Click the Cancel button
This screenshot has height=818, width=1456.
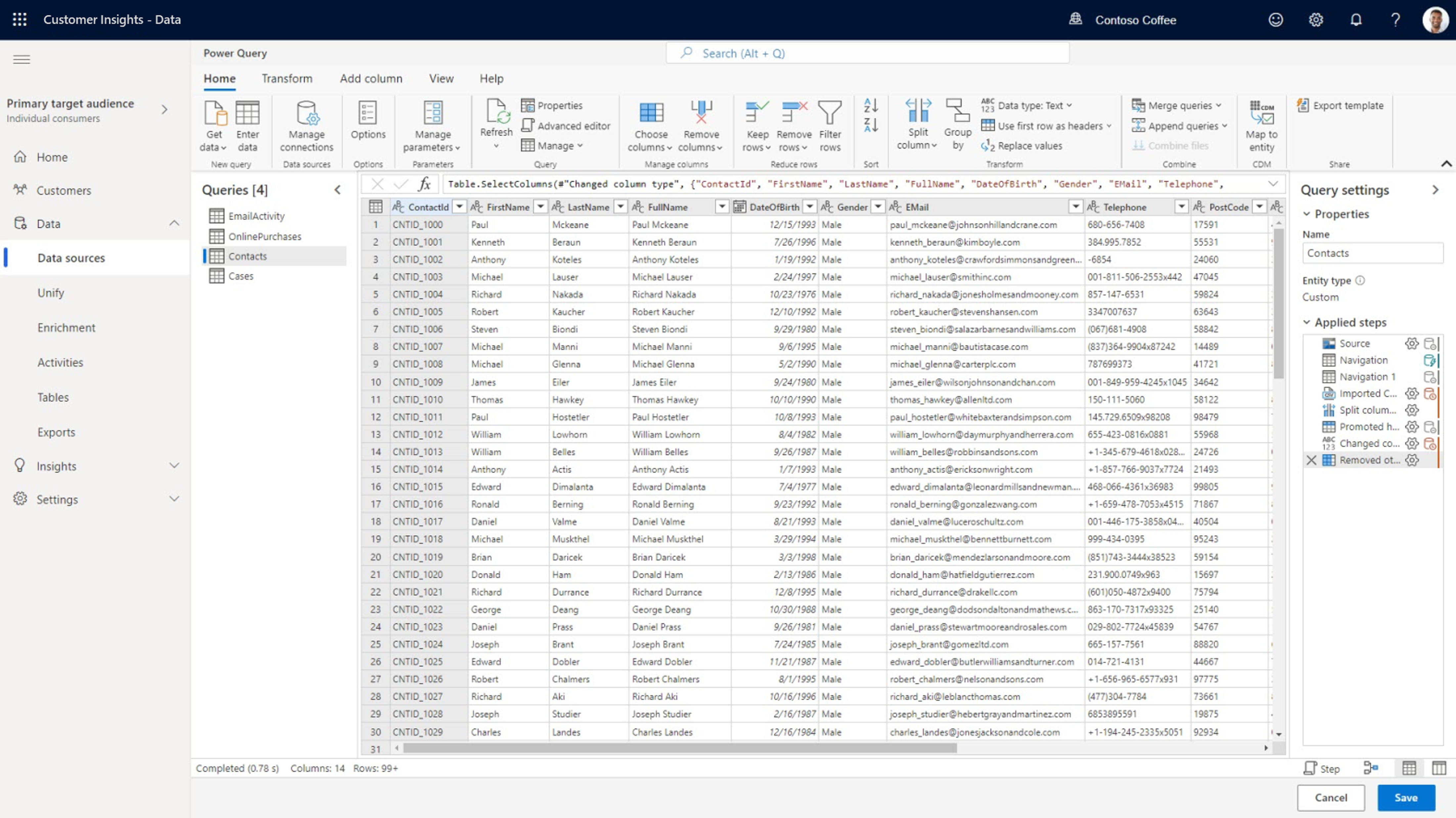tap(1331, 797)
